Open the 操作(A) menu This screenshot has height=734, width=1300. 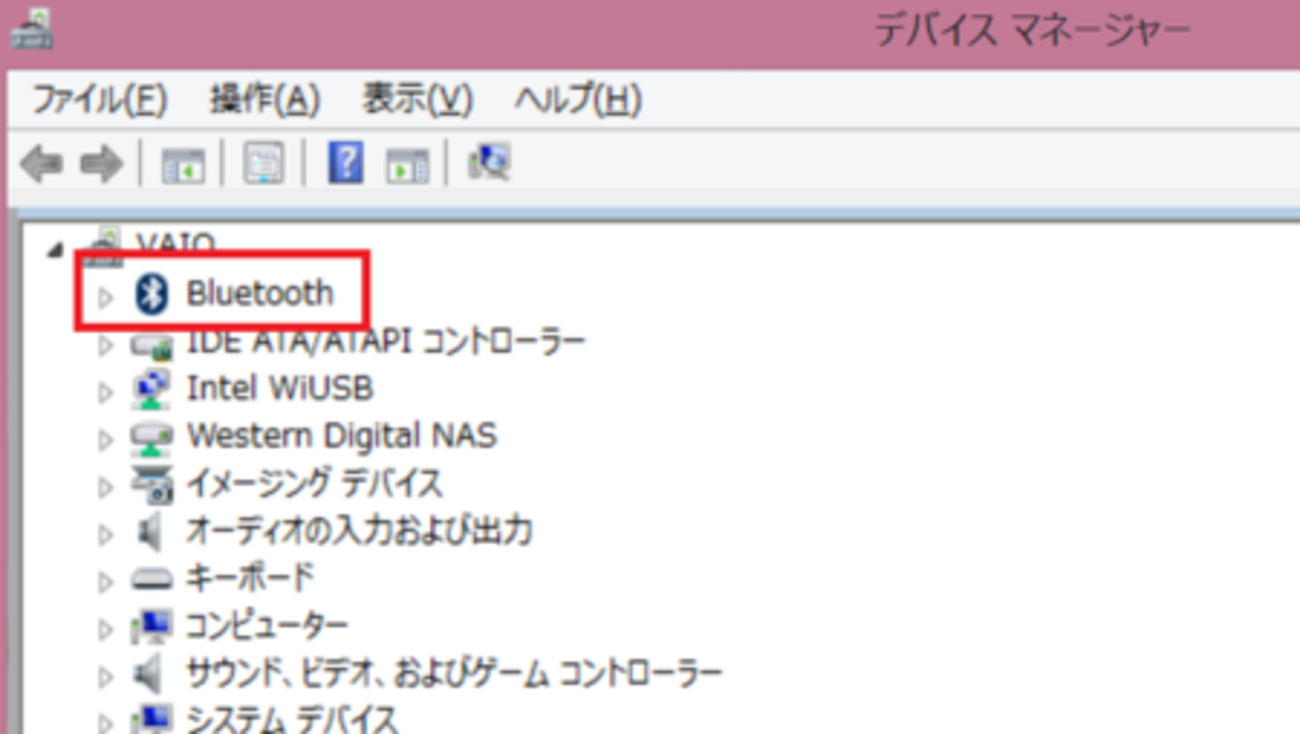[265, 100]
